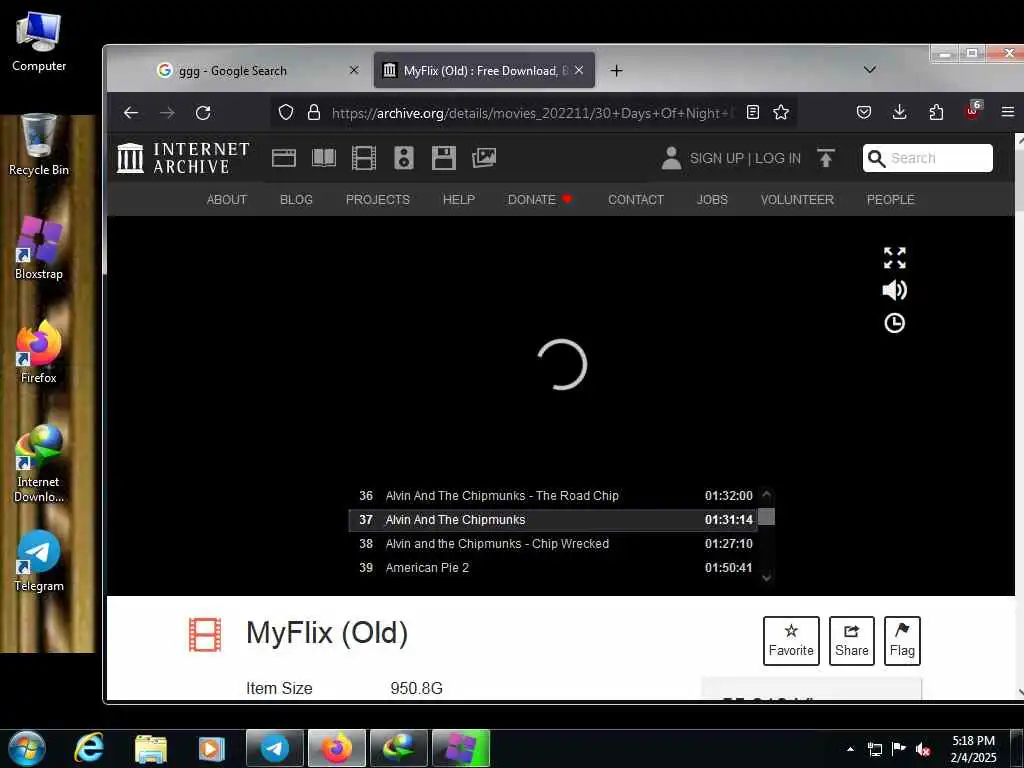Open the JOBS menu link
This screenshot has width=1024, height=768.
point(712,200)
